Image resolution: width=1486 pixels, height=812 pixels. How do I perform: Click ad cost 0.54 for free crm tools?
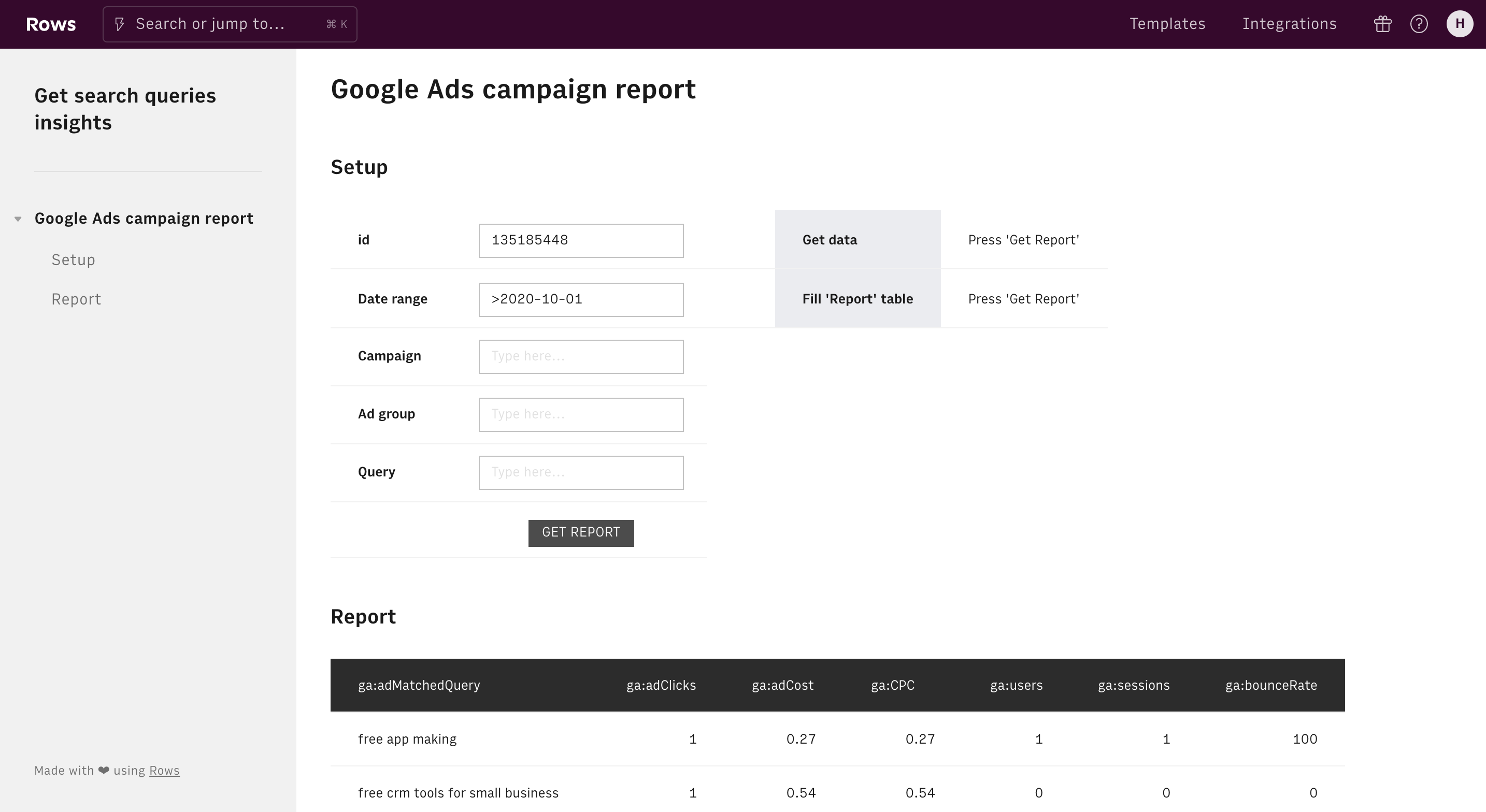[801, 793]
